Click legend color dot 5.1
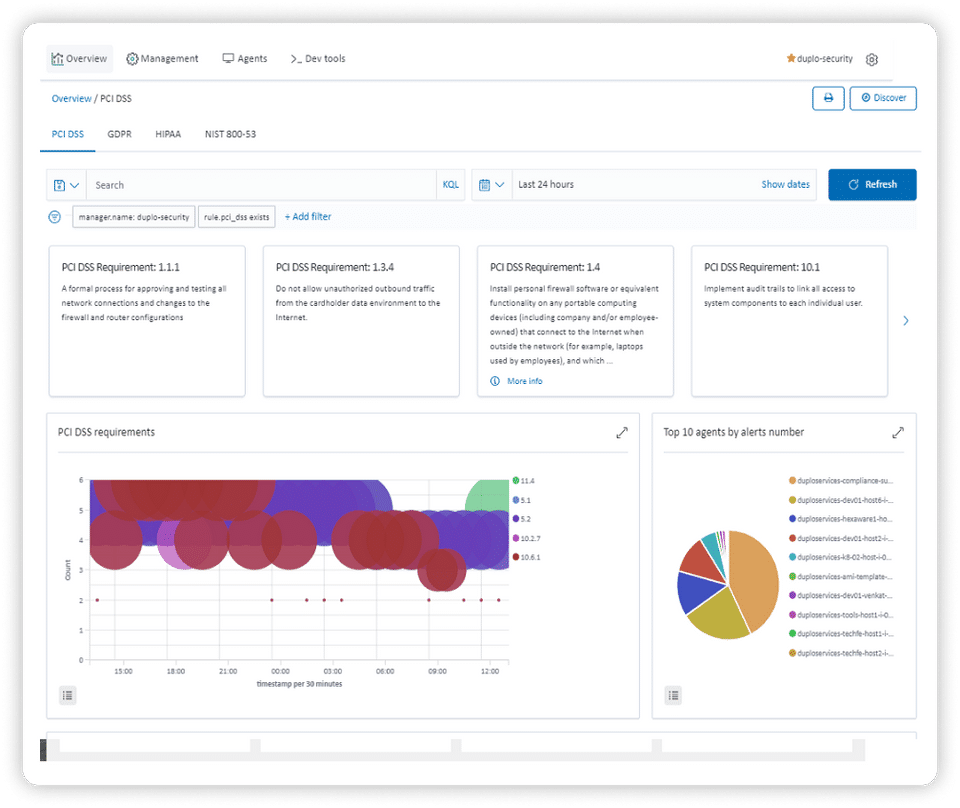 coord(516,500)
